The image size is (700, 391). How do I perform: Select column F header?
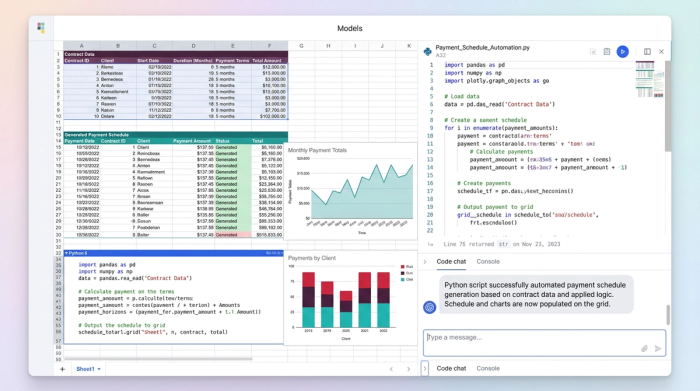tap(269, 46)
